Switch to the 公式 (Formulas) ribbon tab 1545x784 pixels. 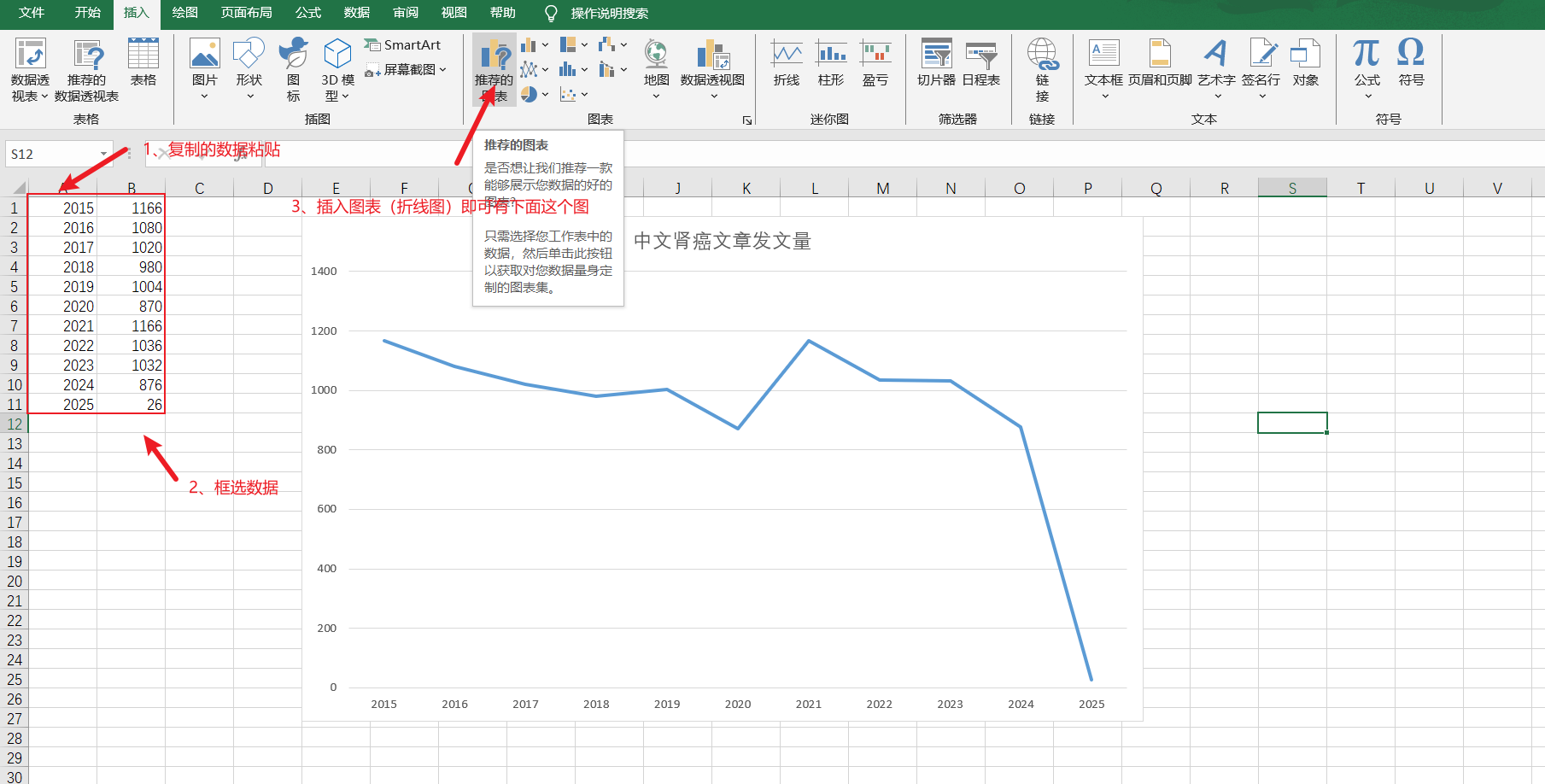(308, 13)
